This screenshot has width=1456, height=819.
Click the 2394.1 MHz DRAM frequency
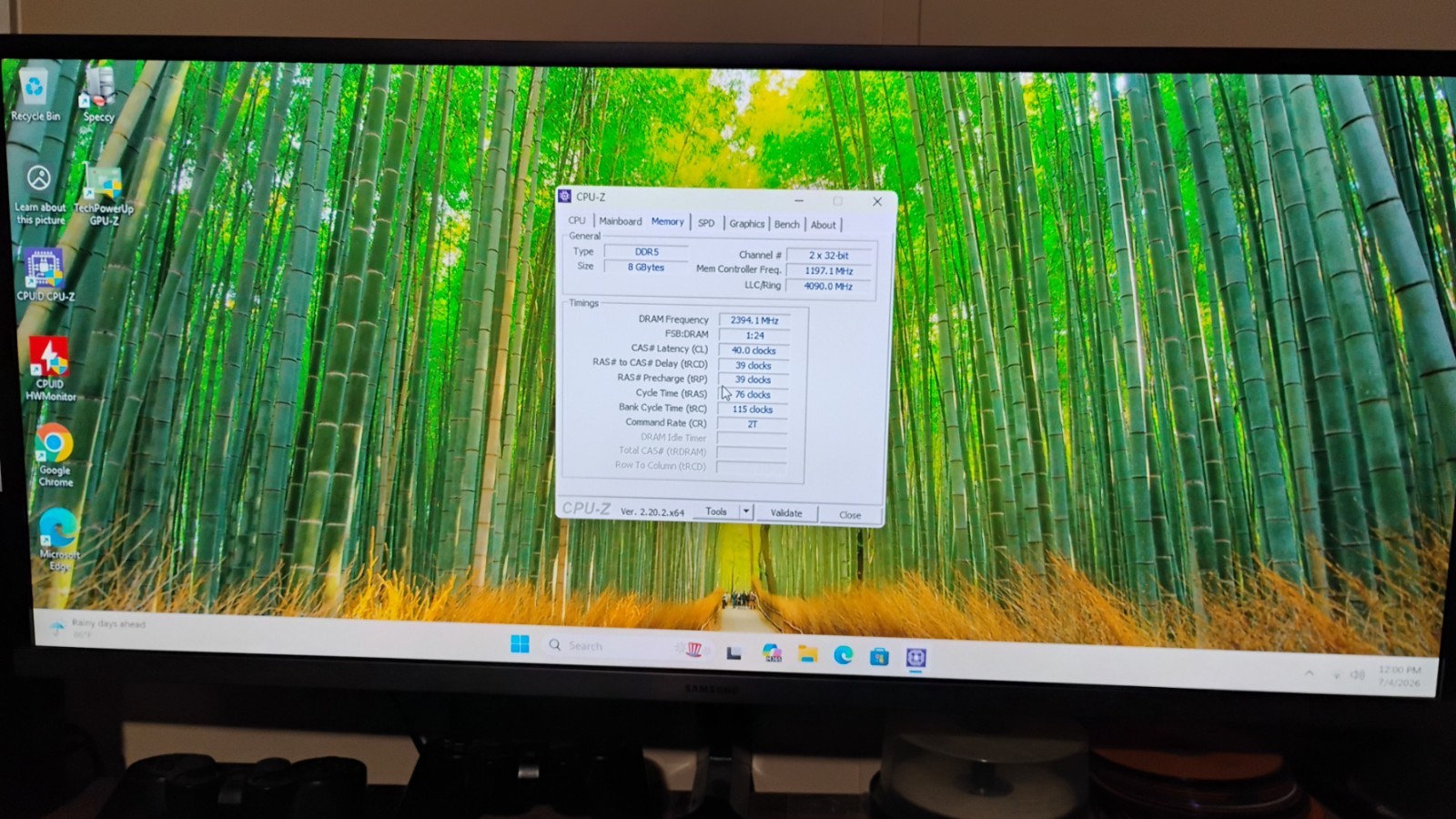pyautogui.click(x=753, y=320)
